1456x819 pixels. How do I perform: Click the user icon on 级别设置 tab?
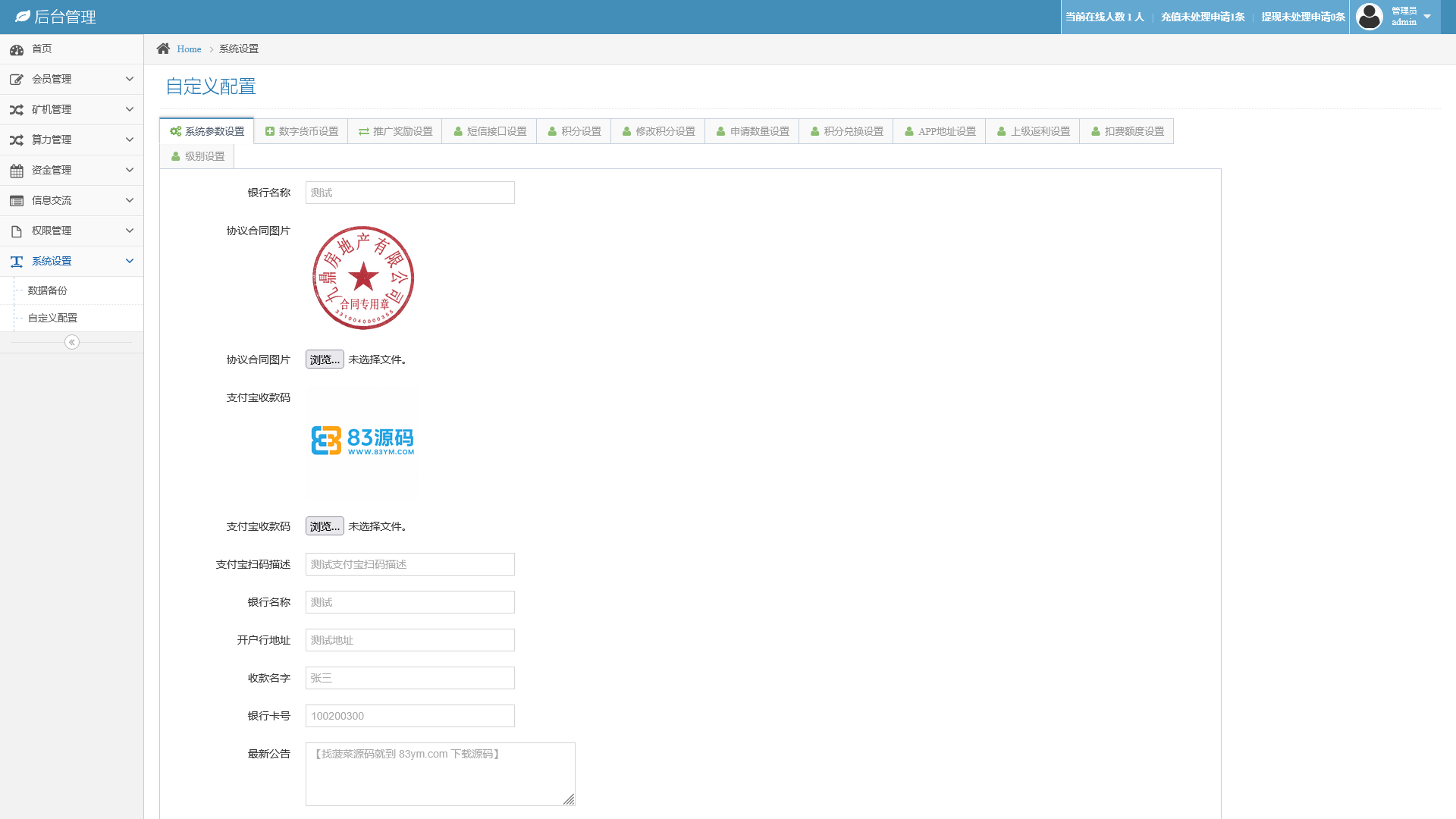176,156
